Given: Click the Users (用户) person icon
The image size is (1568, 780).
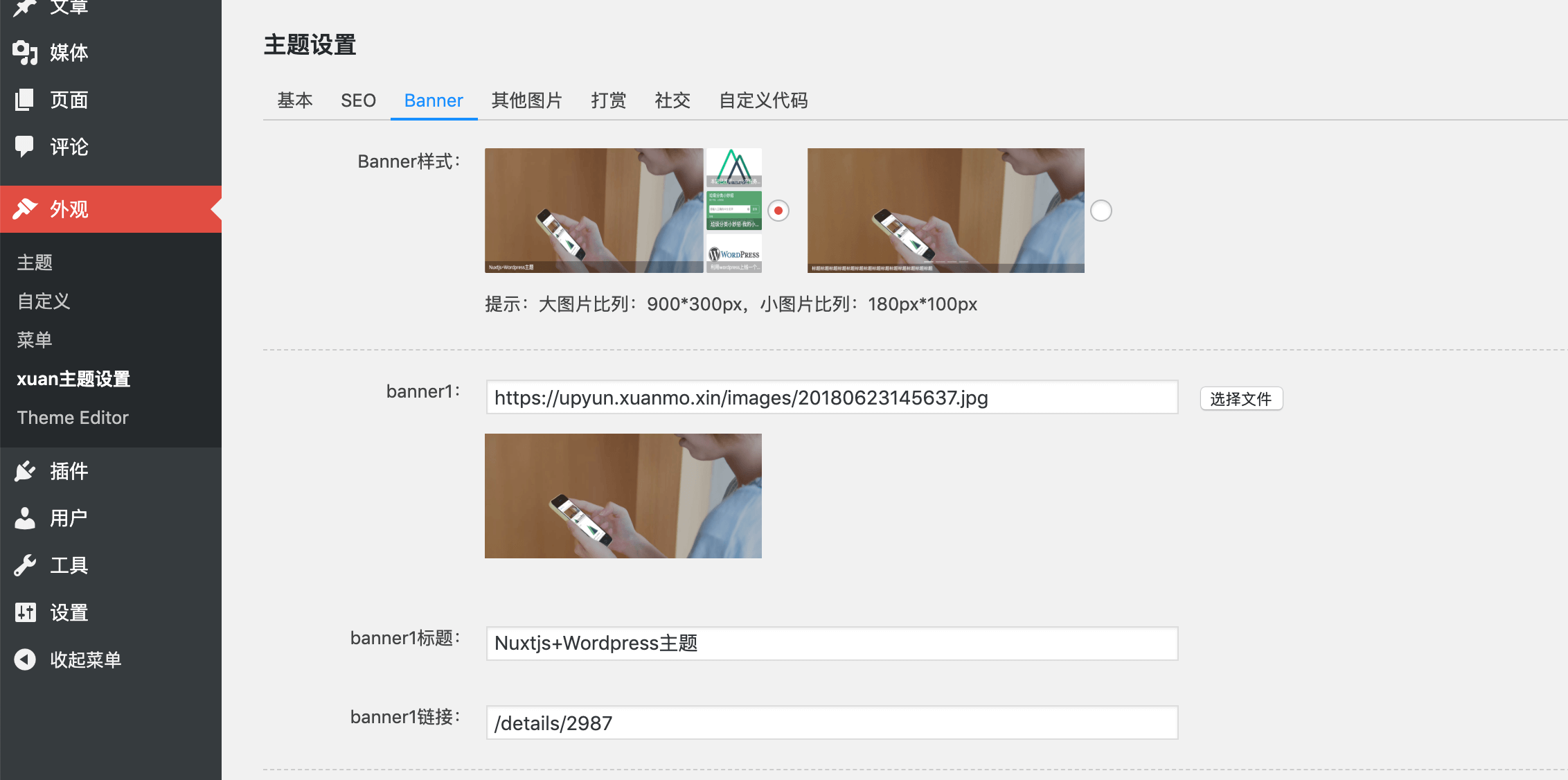Looking at the screenshot, I should point(25,518).
